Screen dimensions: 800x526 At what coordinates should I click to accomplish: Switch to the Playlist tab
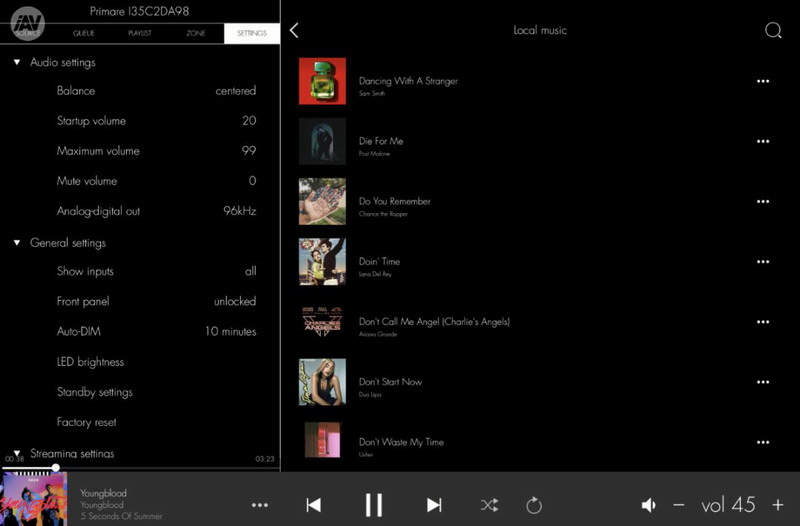[140, 33]
